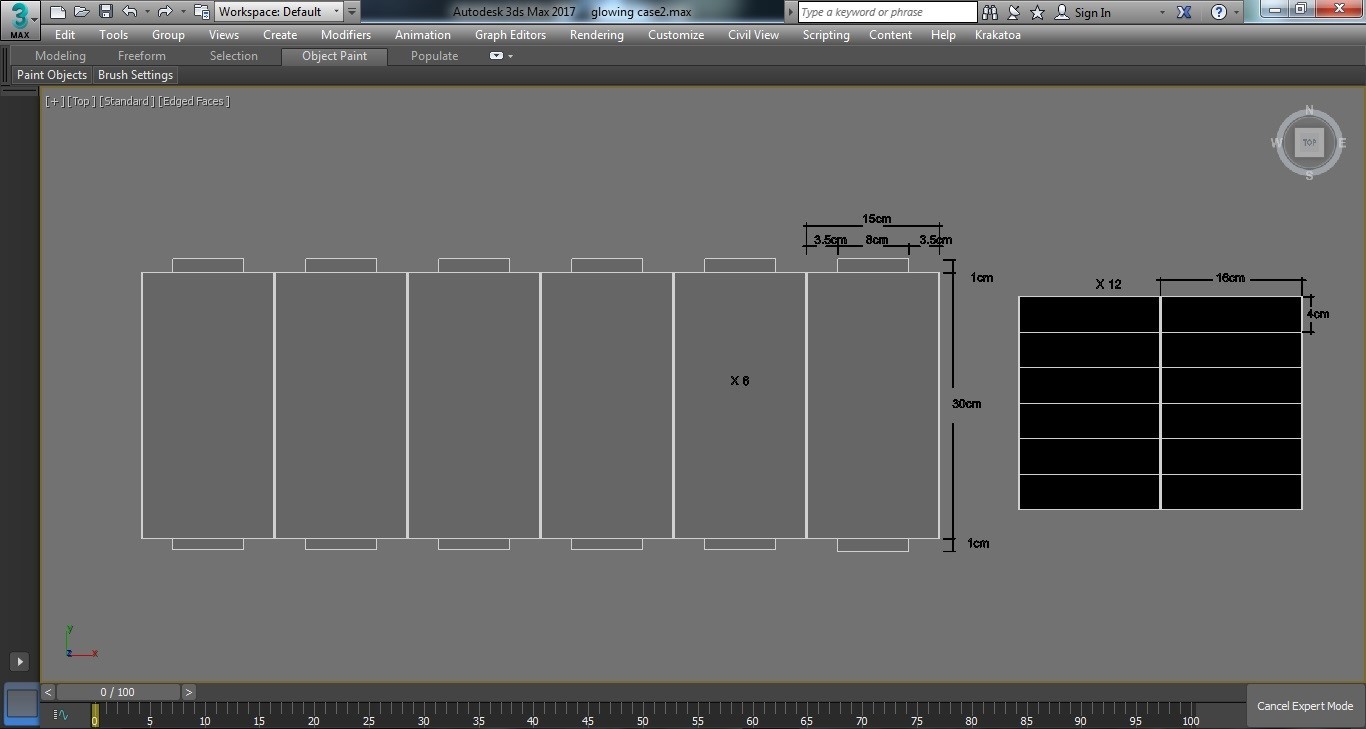This screenshot has width=1366, height=729.
Task: Step to previous frame on time slider
Action: (x=48, y=692)
